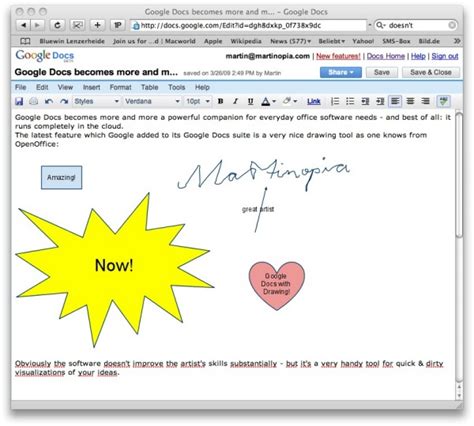Click the document title text
474x426 pixels.
point(96,72)
